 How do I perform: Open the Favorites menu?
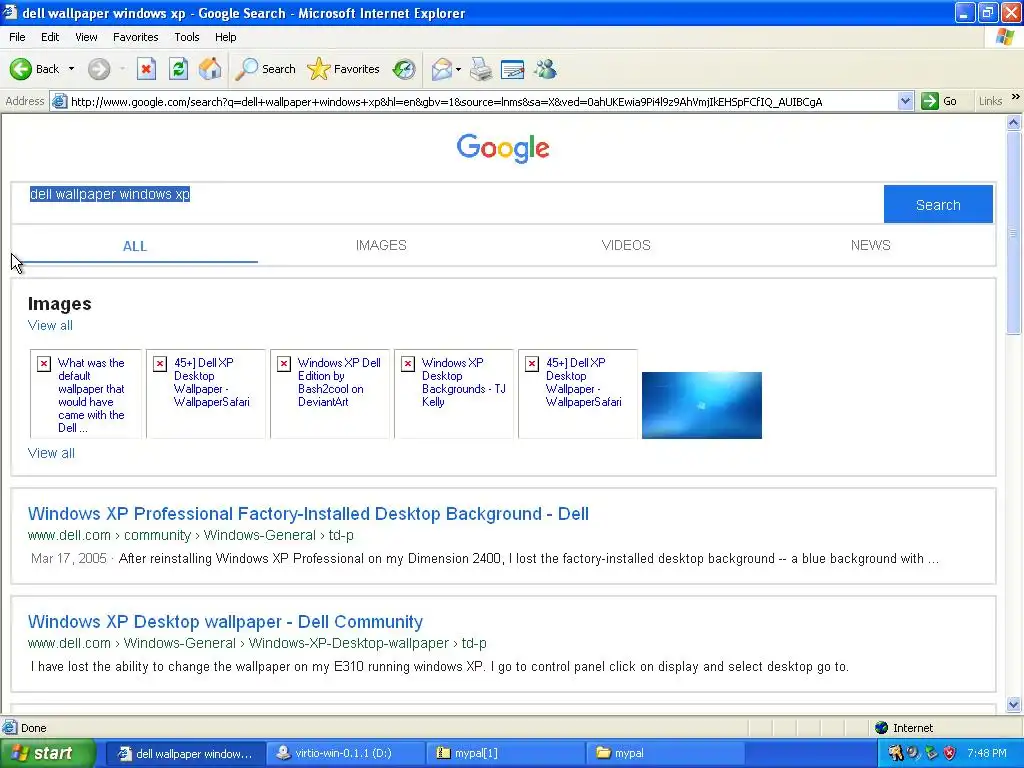point(135,37)
